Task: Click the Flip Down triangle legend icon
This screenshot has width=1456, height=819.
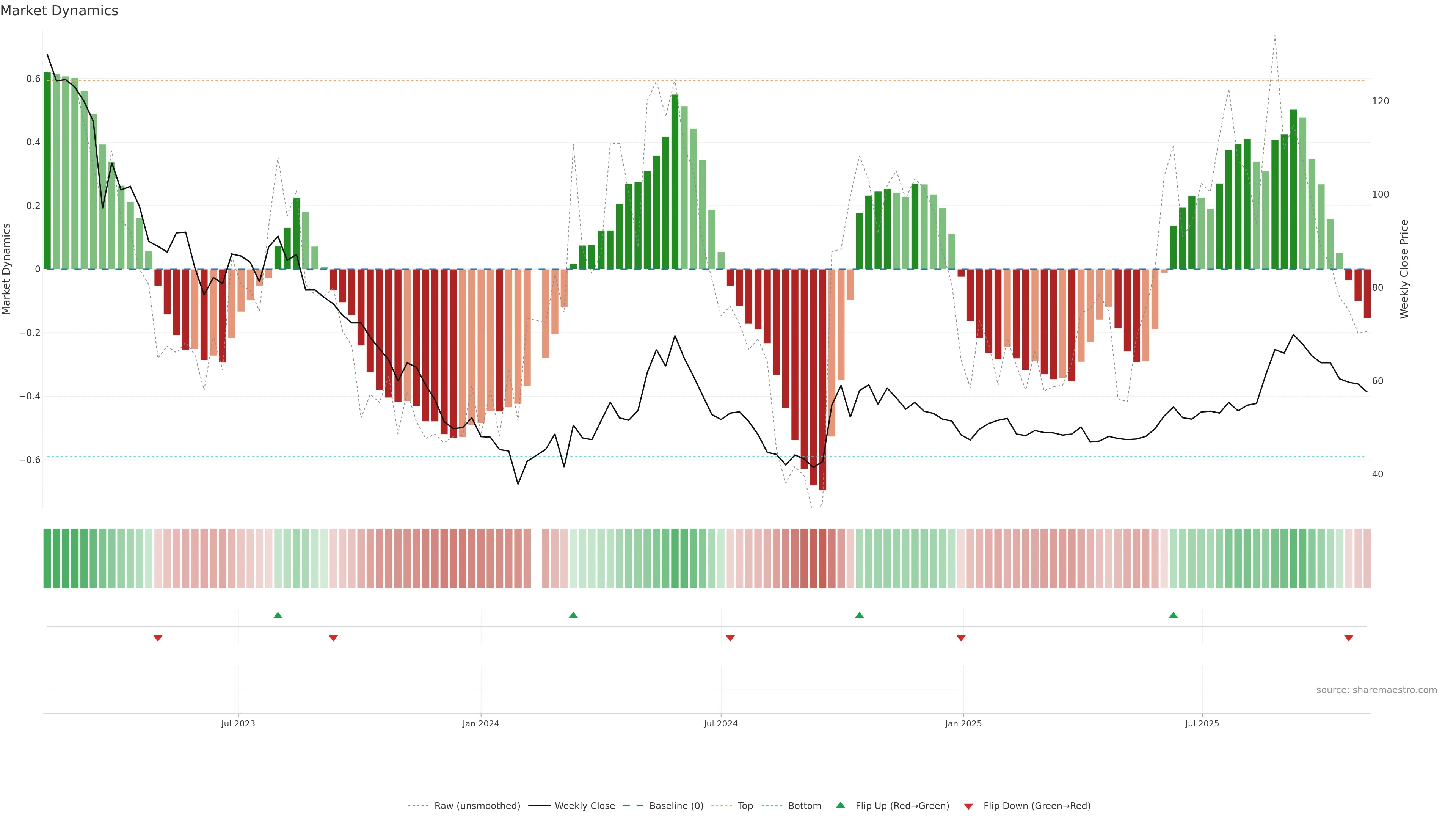Action: [968, 806]
